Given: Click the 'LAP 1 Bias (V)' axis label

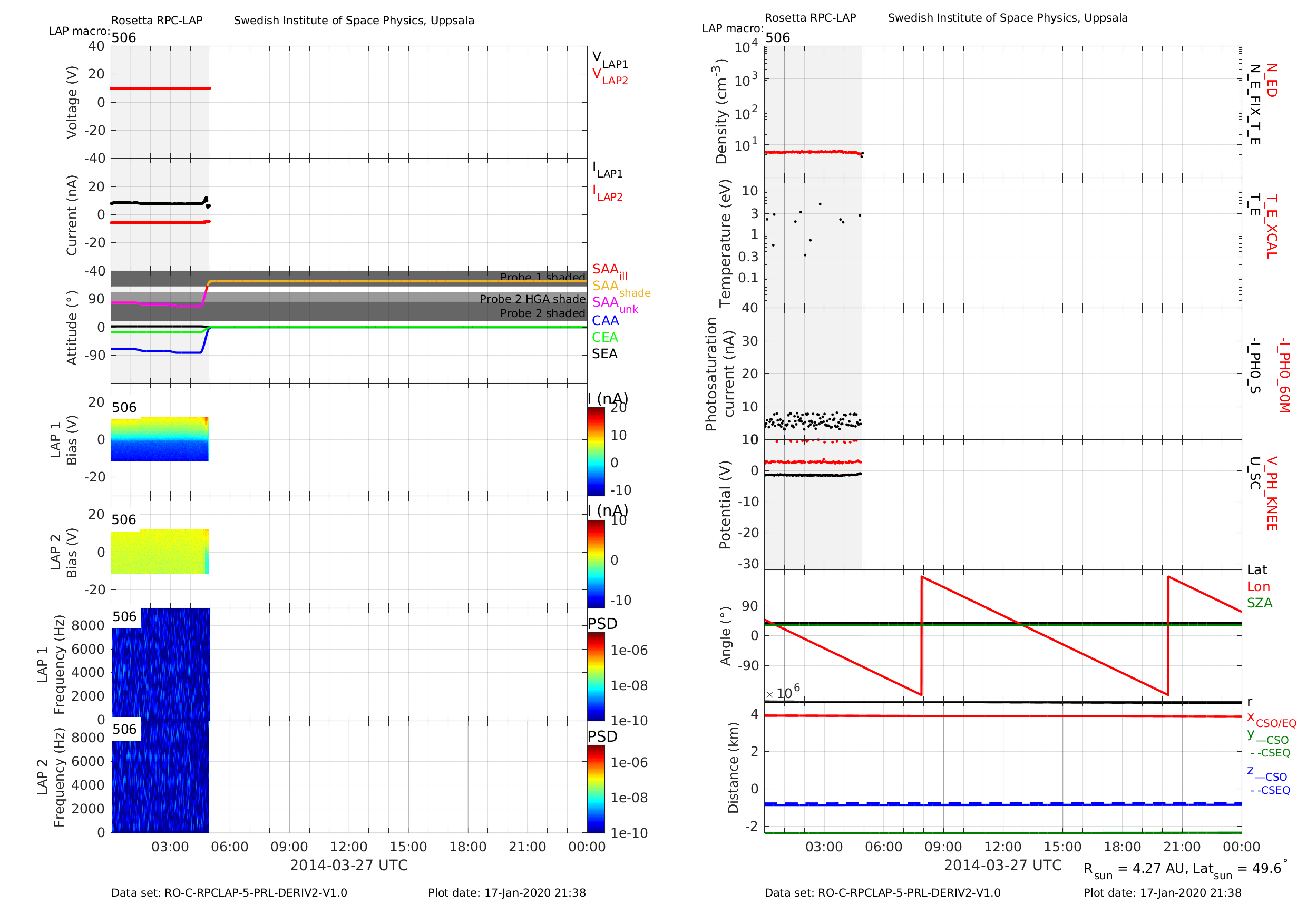Looking at the screenshot, I should point(64,440).
